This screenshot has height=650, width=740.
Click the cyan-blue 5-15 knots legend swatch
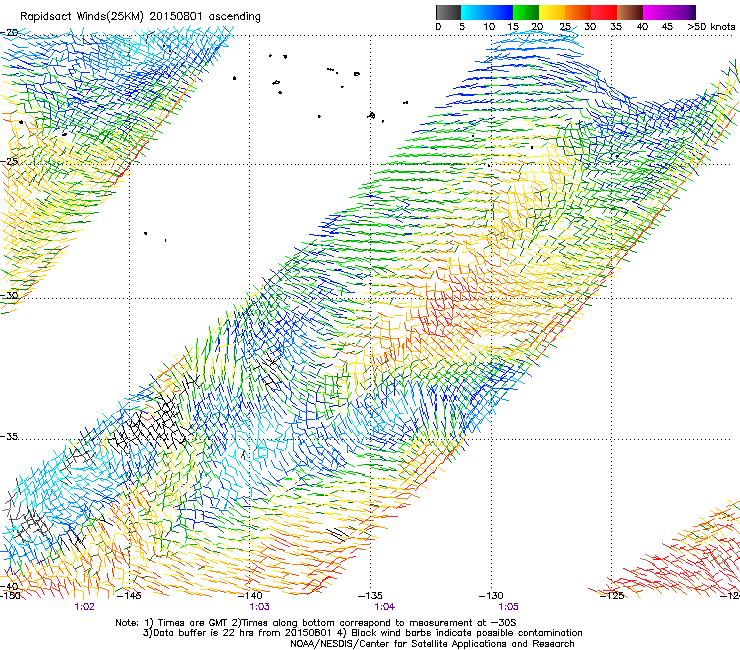pos(487,12)
